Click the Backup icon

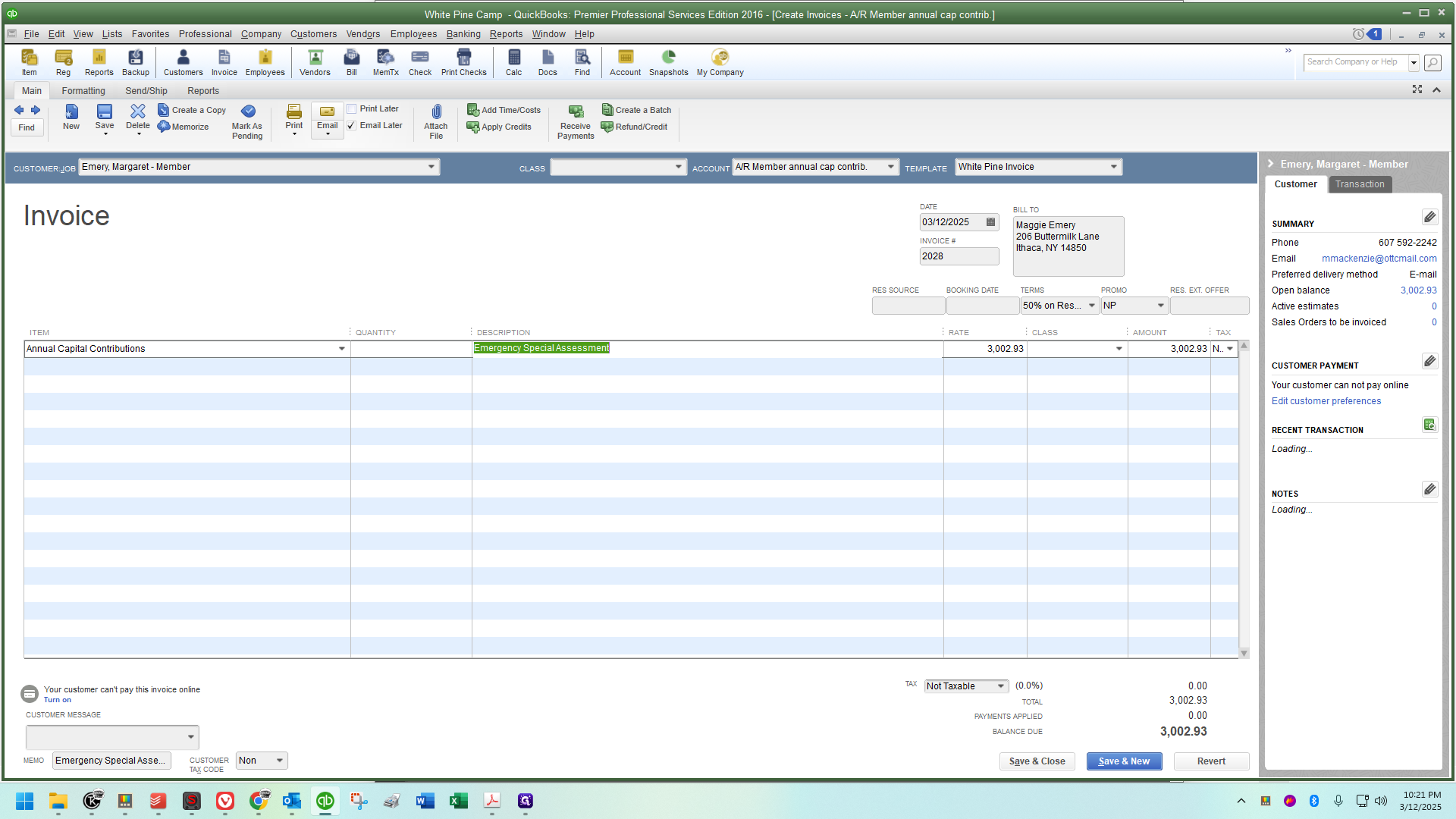click(136, 62)
